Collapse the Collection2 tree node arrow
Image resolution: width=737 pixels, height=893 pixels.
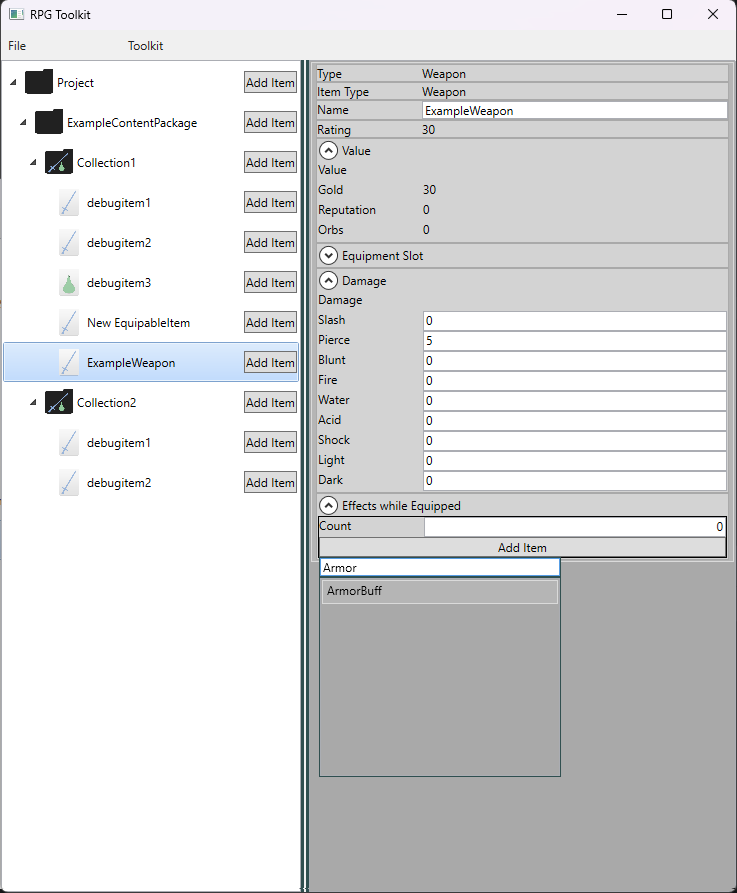pos(33,403)
